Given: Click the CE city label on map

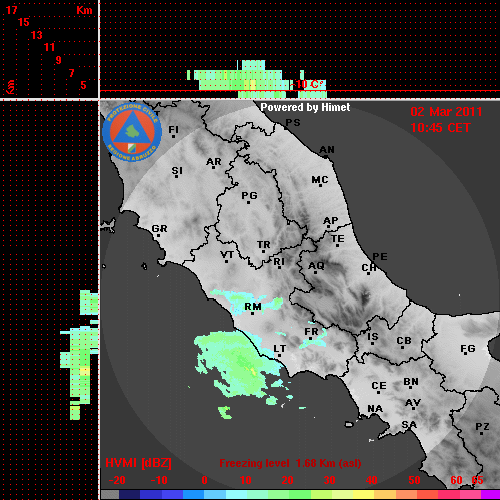Looking at the screenshot, I should (379, 386).
